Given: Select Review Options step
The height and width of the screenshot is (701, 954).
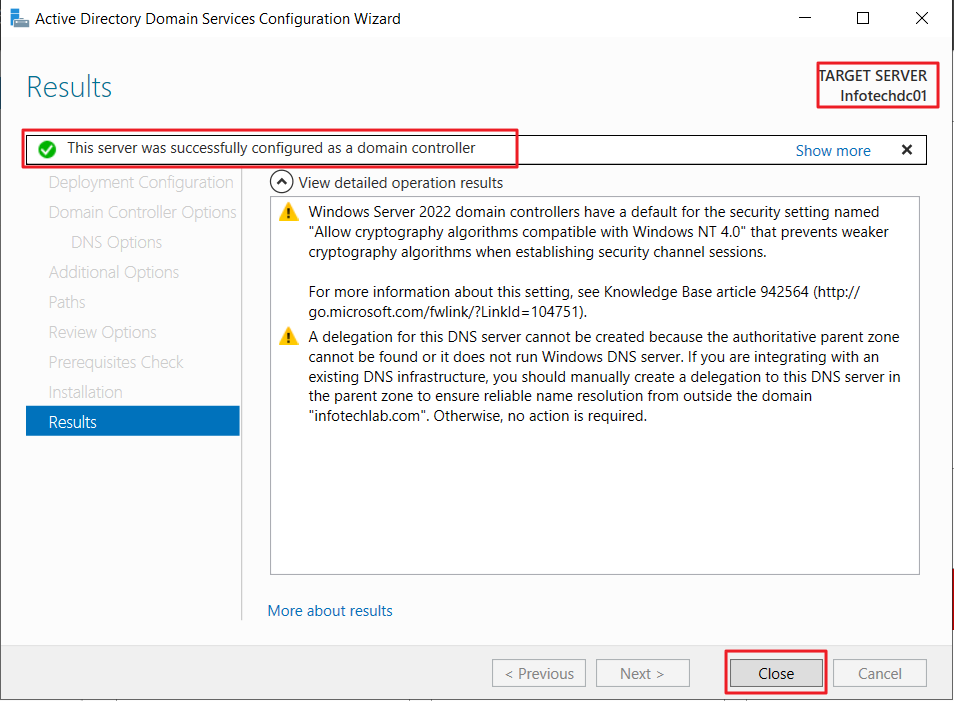Looking at the screenshot, I should pyautogui.click(x=102, y=332).
